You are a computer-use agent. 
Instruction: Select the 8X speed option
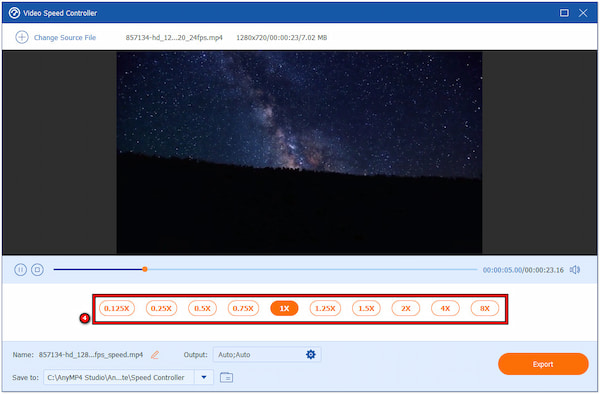pyautogui.click(x=485, y=308)
